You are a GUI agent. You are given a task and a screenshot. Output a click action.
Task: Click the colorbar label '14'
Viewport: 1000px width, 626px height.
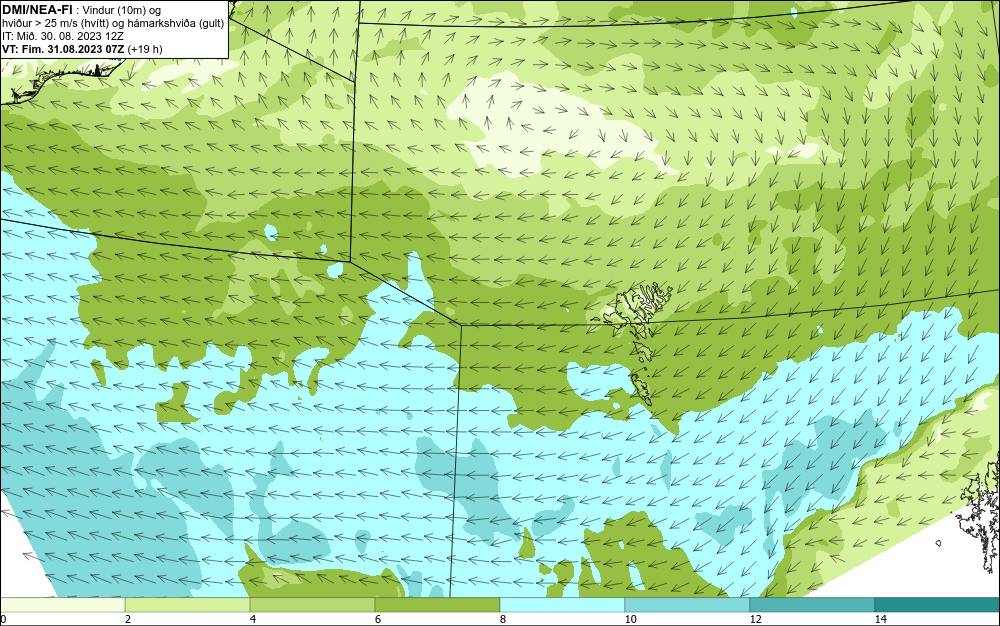click(x=881, y=620)
